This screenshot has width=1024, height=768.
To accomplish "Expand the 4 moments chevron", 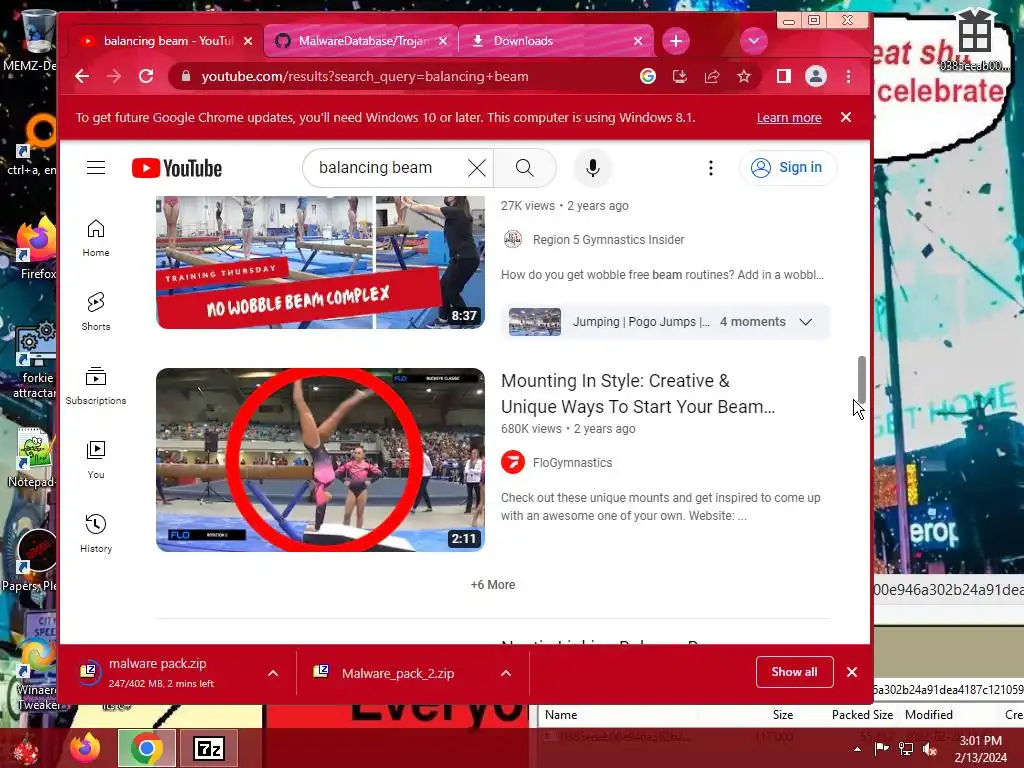I will tap(806, 322).
